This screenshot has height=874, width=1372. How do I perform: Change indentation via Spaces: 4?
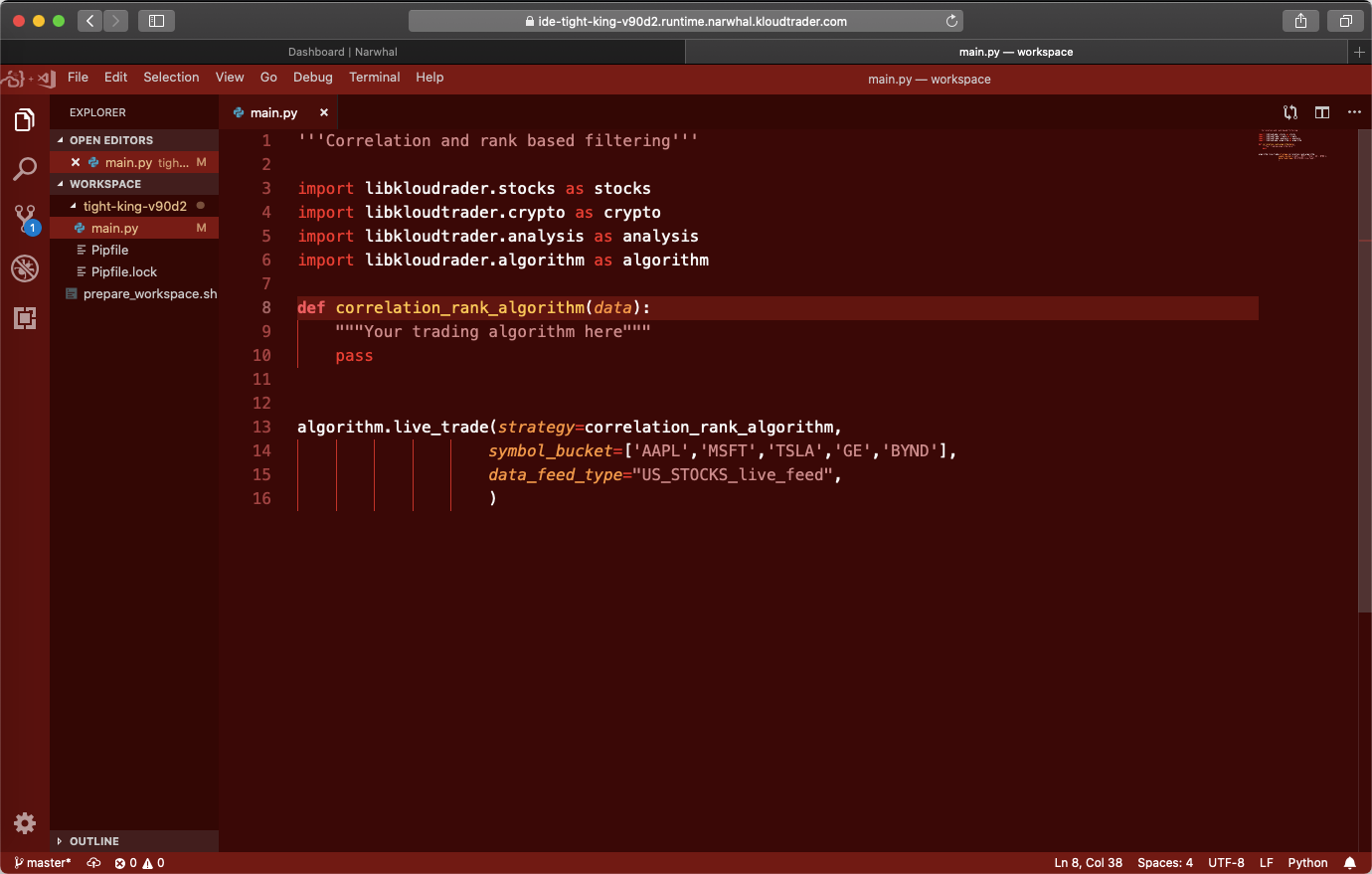[x=1165, y=863]
